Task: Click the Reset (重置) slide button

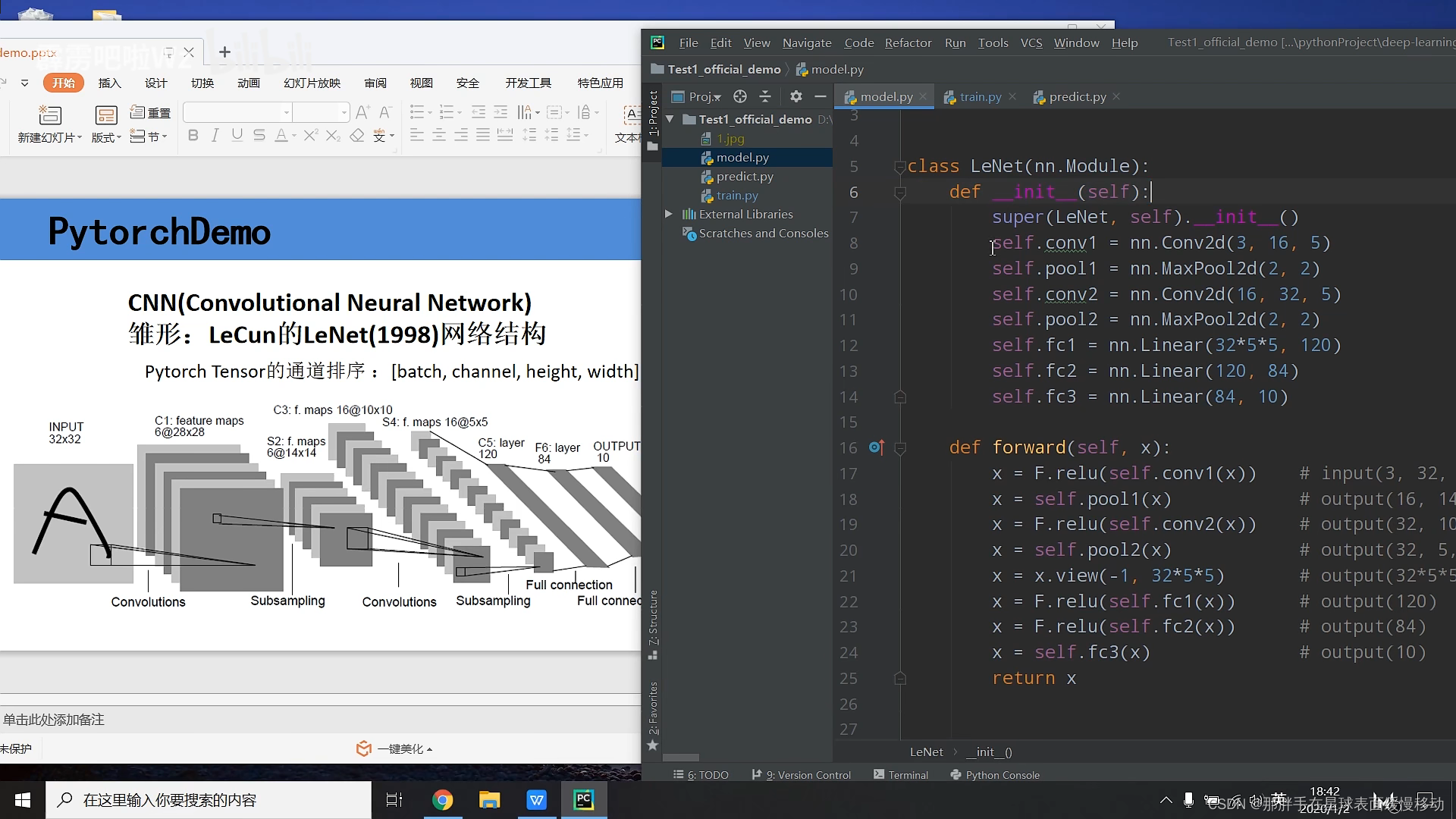Action: [x=150, y=113]
